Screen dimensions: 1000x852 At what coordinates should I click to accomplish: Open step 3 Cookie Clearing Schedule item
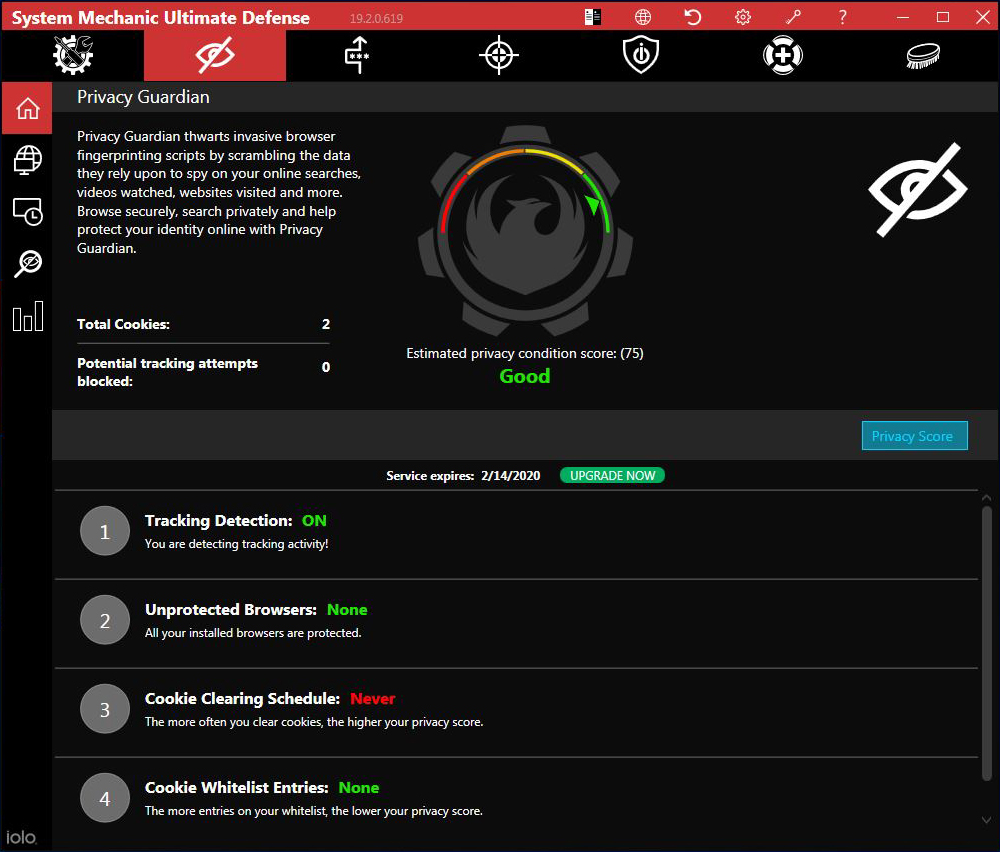tap(516, 713)
